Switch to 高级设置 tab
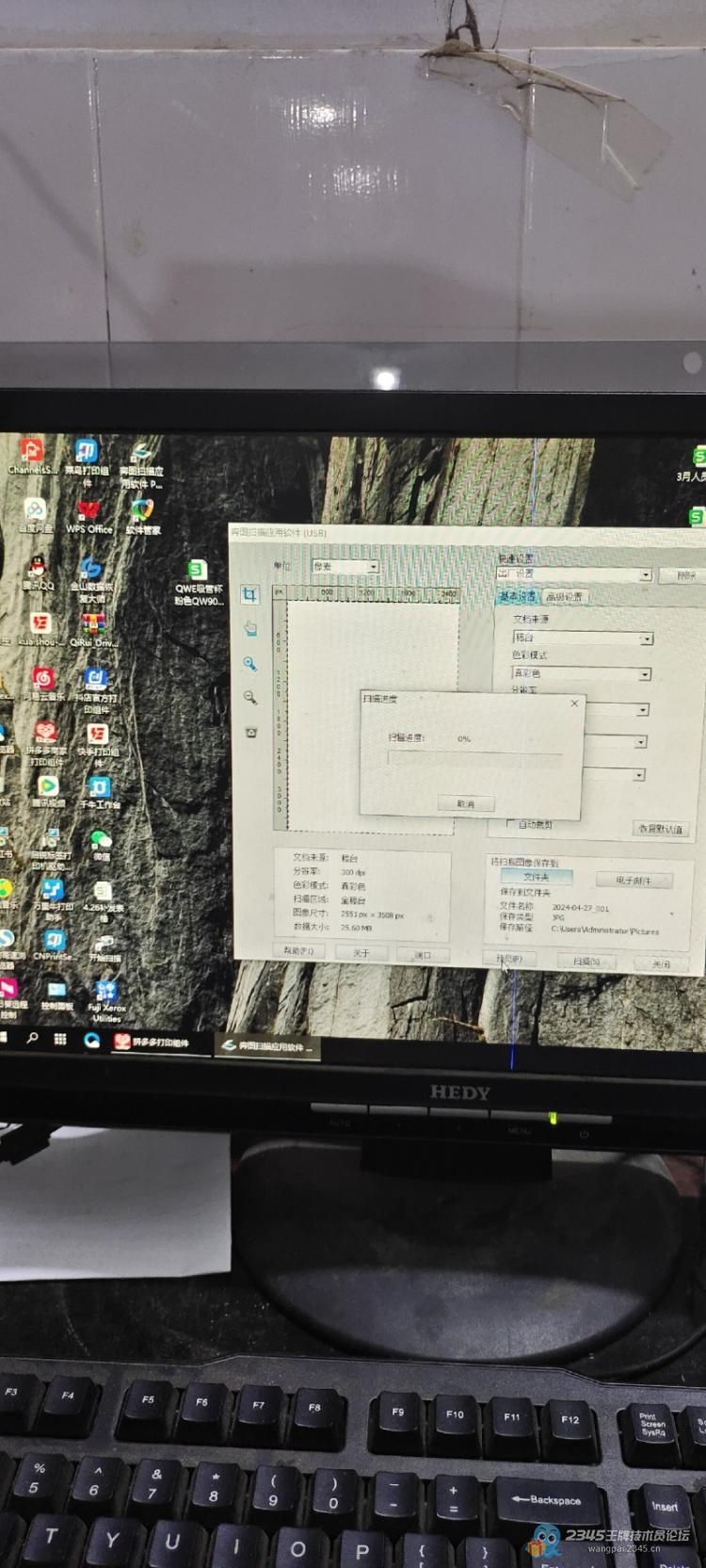The image size is (706, 1568). 564,597
